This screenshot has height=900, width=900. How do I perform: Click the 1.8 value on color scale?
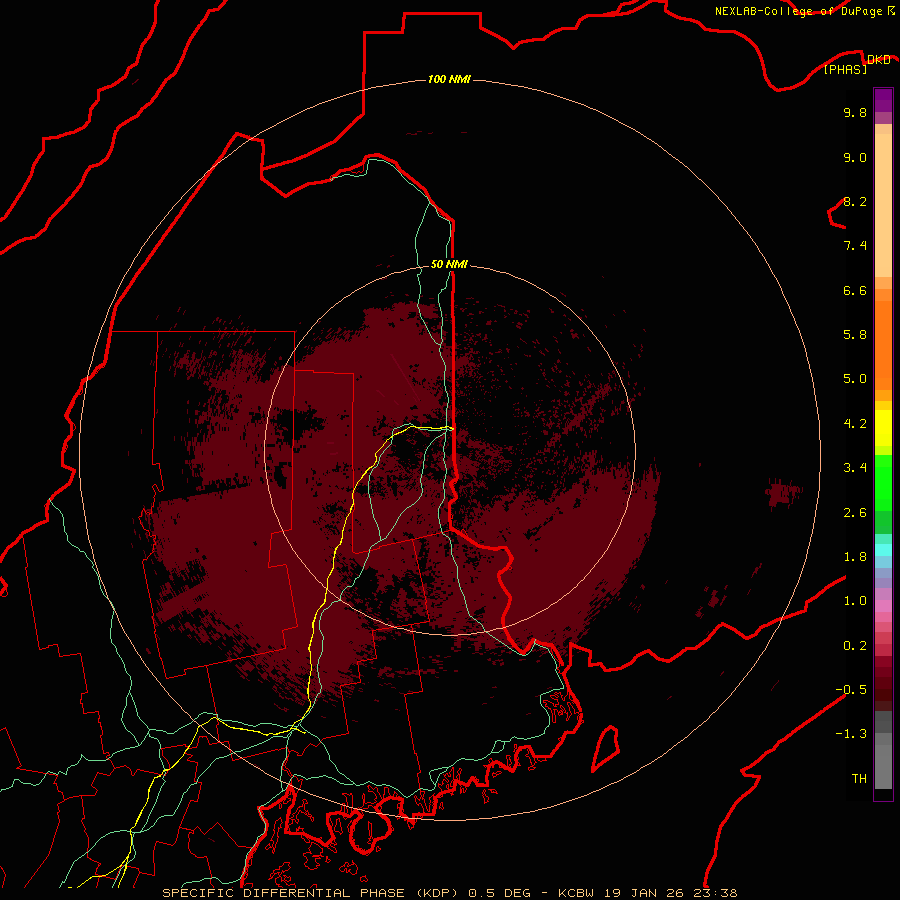pos(855,557)
